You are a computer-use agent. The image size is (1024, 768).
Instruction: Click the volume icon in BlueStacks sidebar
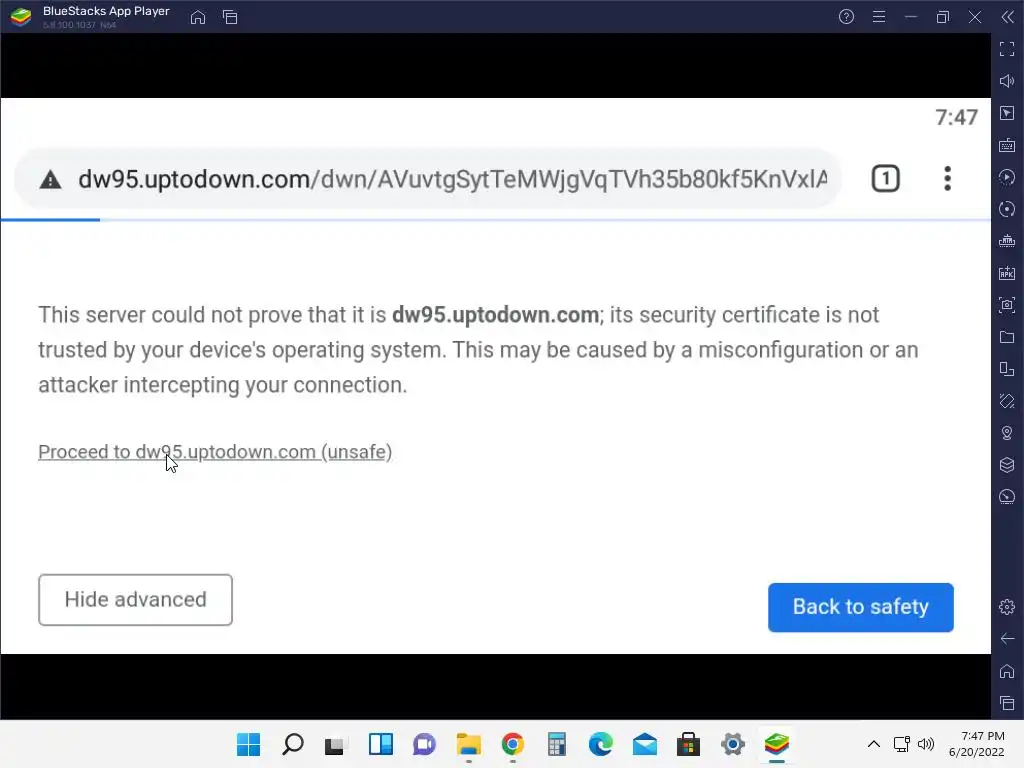pos(1007,81)
